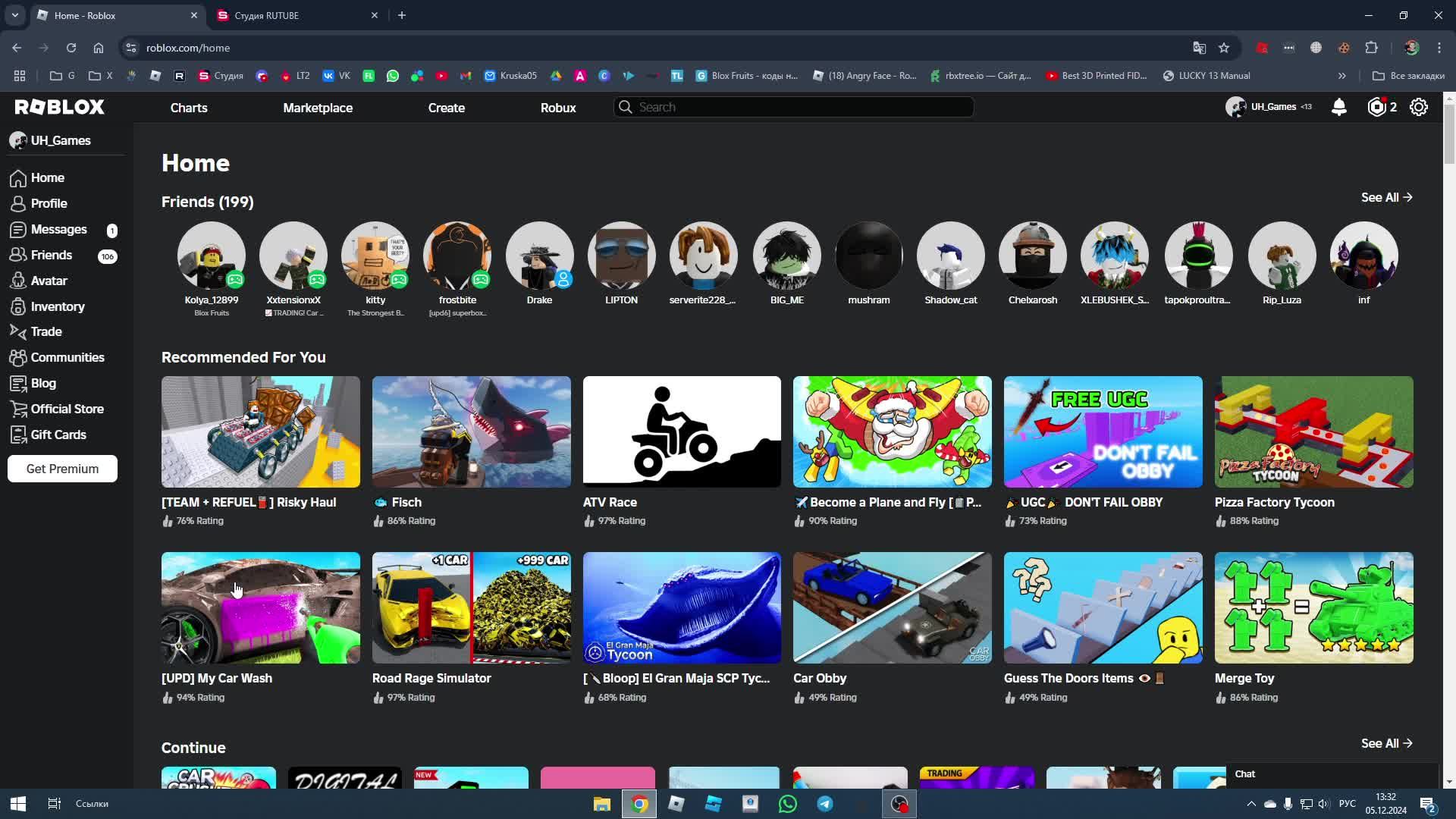1456x819 pixels.
Task: Open WhatsApp from the Windows taskbar
Action: coord(788,804)
